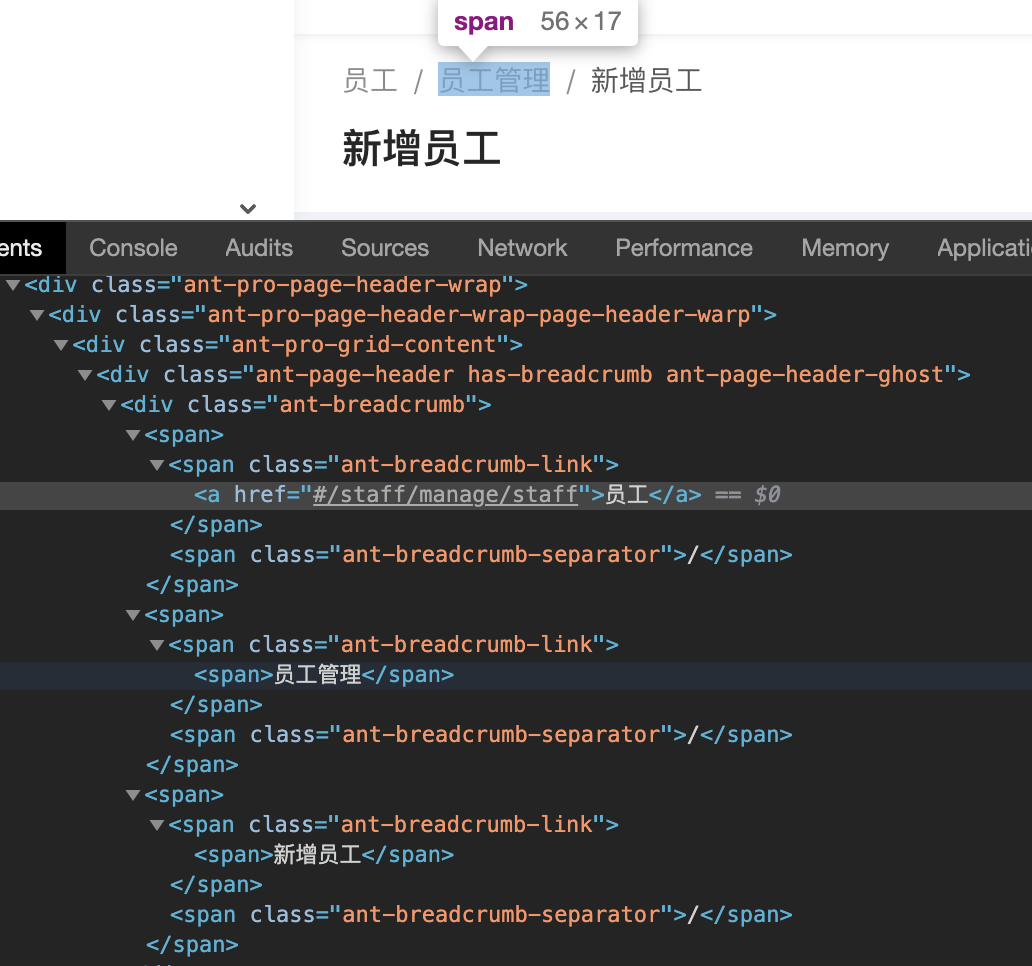1032x966 pixels.
Task: Click the 新增员工 page title
Action: point(422,148)
